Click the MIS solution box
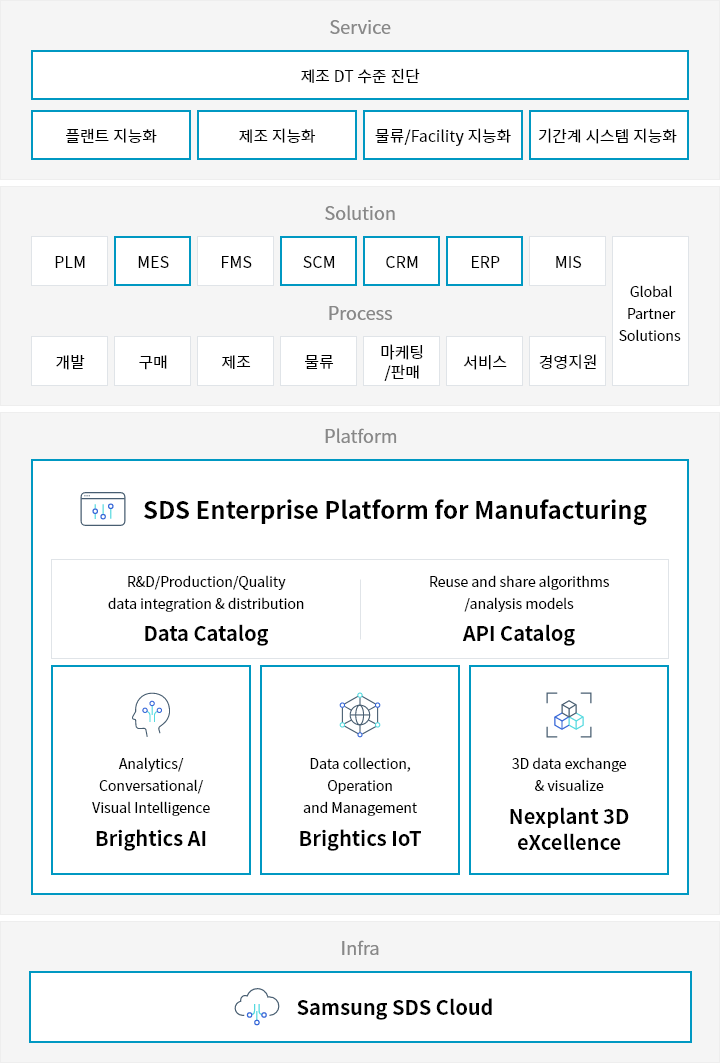Screen dimensions: 720x1063 [x=567, y=262]
